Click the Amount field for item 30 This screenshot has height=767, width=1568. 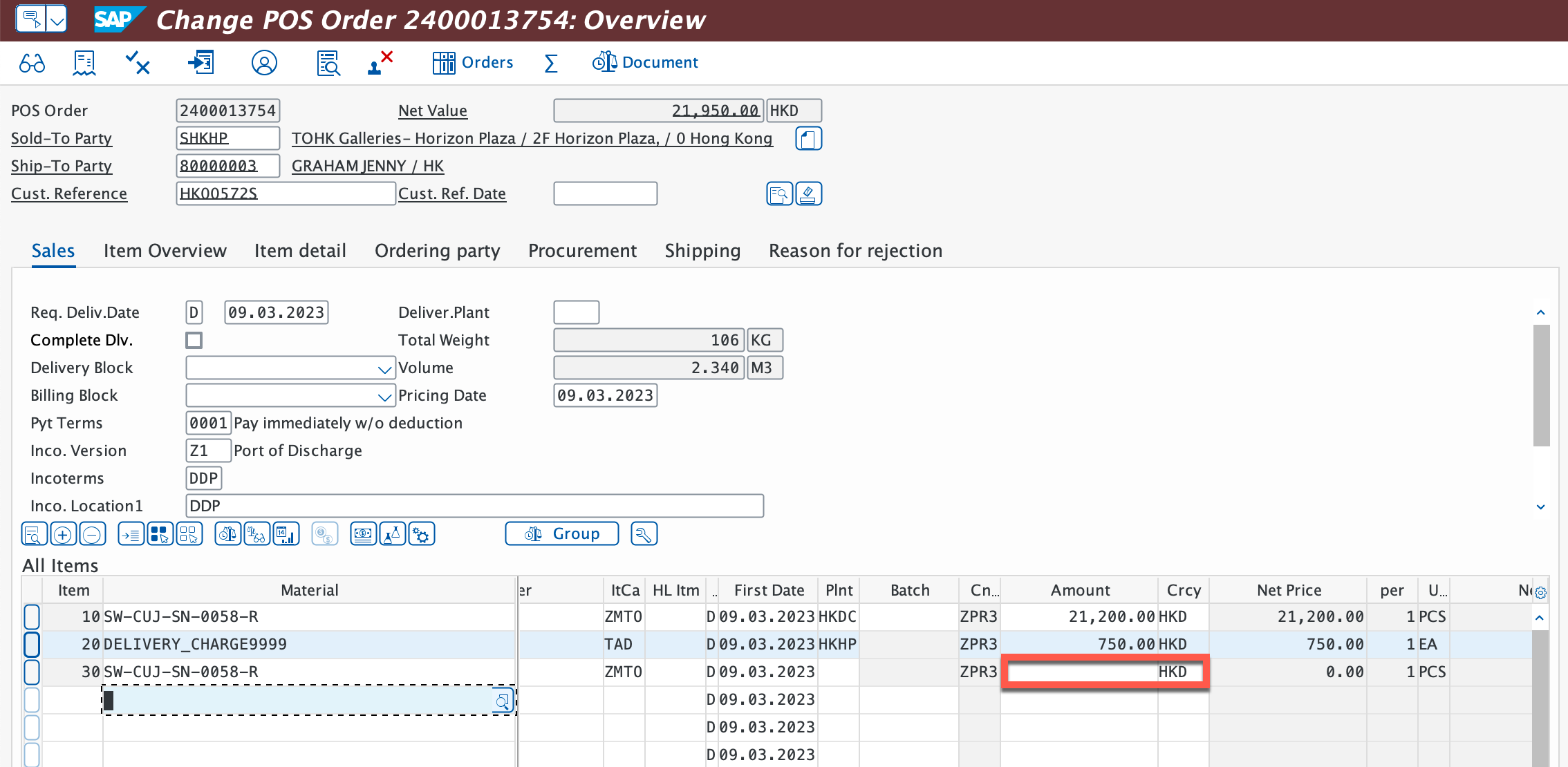tap(1082, 672)
